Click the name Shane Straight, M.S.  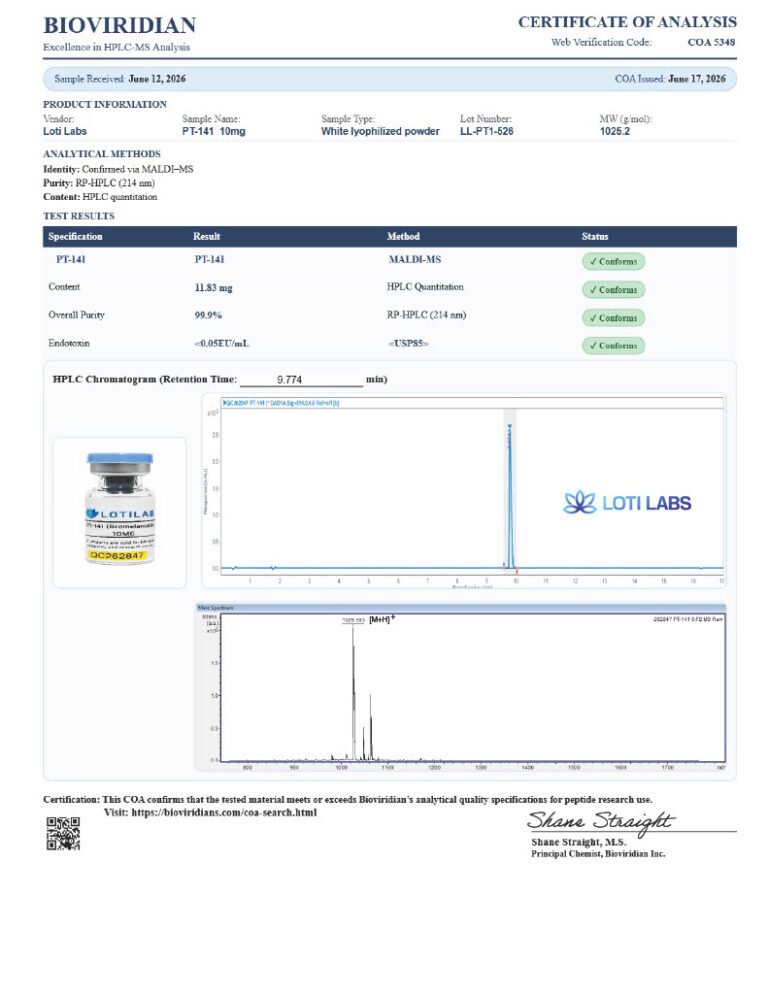578,842
